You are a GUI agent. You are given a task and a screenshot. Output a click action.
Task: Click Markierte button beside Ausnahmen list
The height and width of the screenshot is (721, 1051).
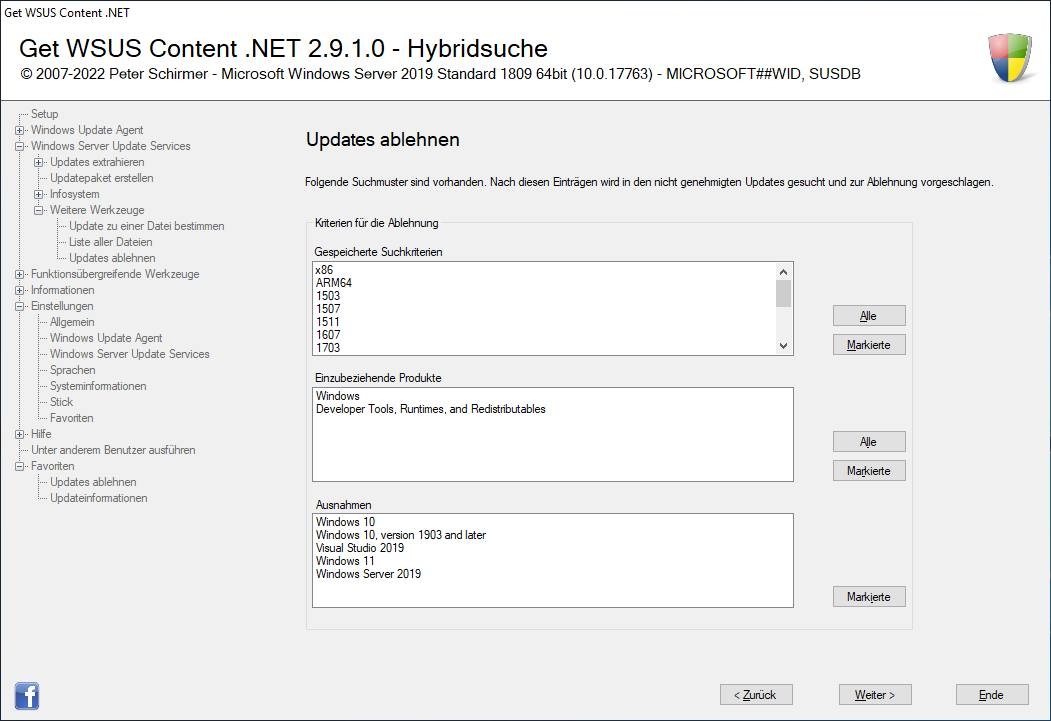coord(869,597)
